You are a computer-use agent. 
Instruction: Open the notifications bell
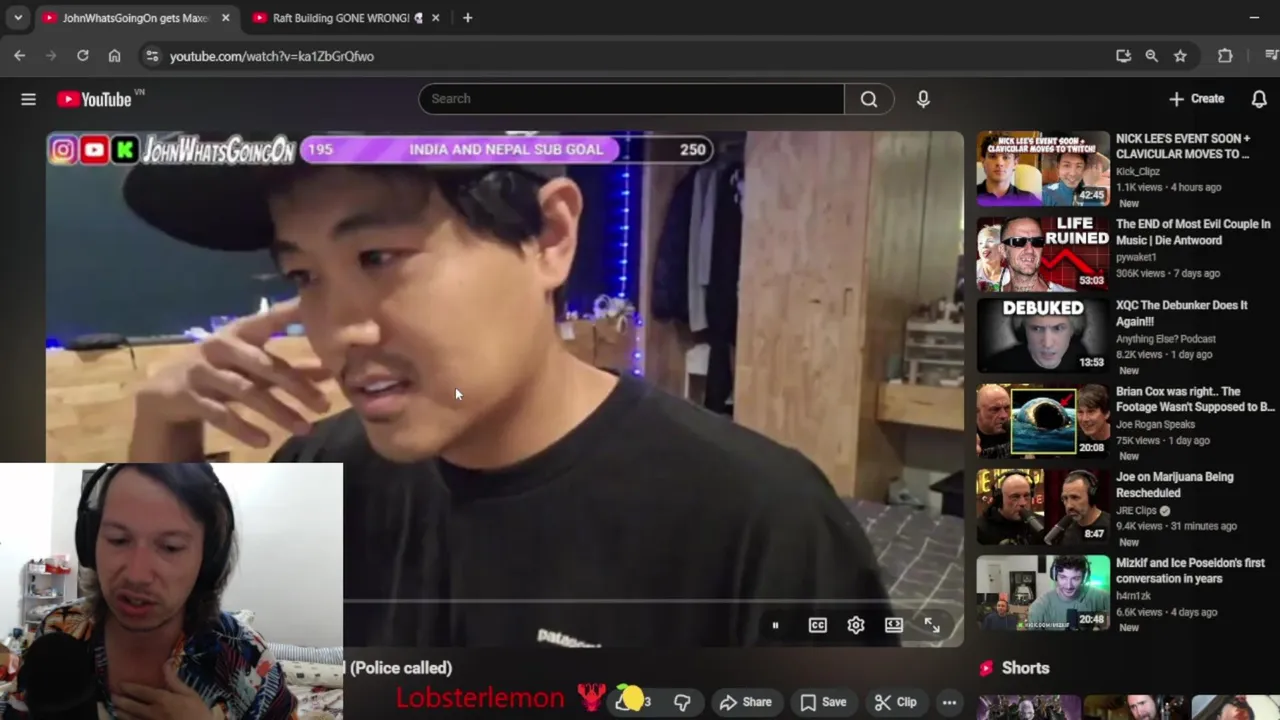pos(1259,99)
